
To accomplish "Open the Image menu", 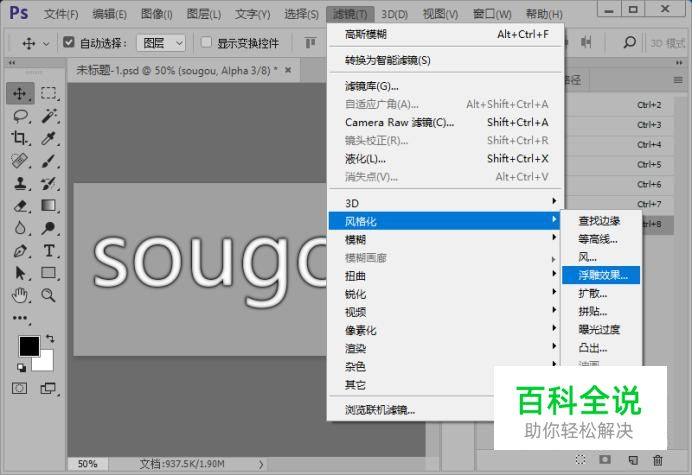I will coord(157,14).
